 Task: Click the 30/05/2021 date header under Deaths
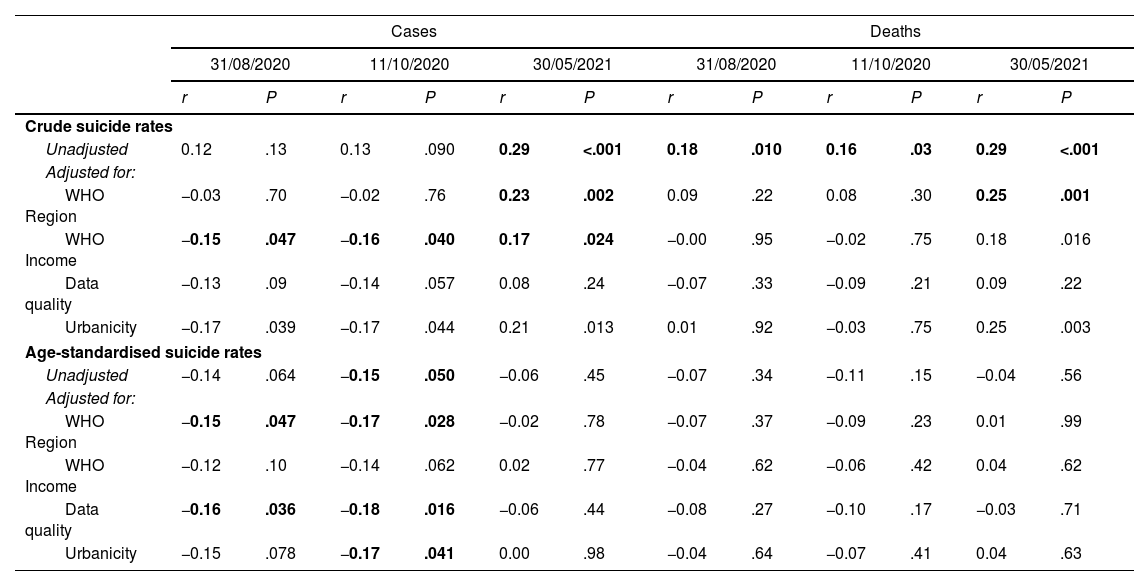[x=1049, y=64]
